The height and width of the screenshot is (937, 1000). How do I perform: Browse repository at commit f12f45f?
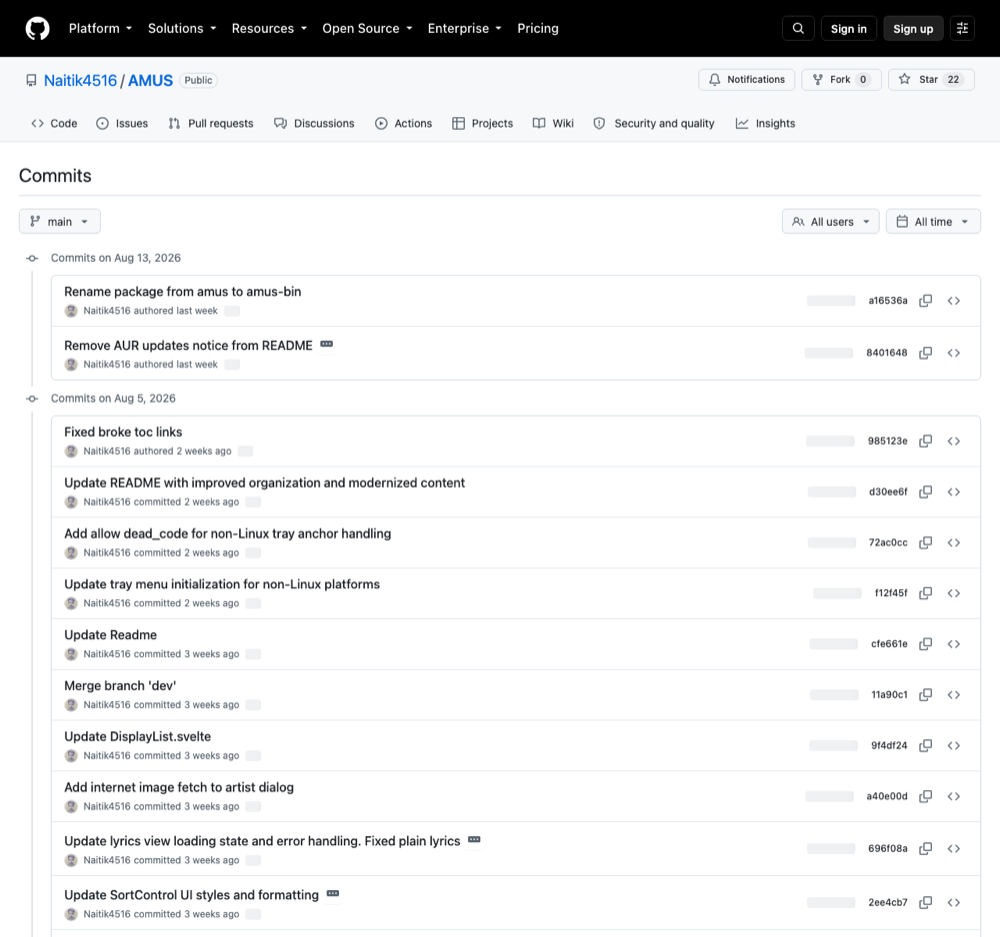click(x=953, y=593)
